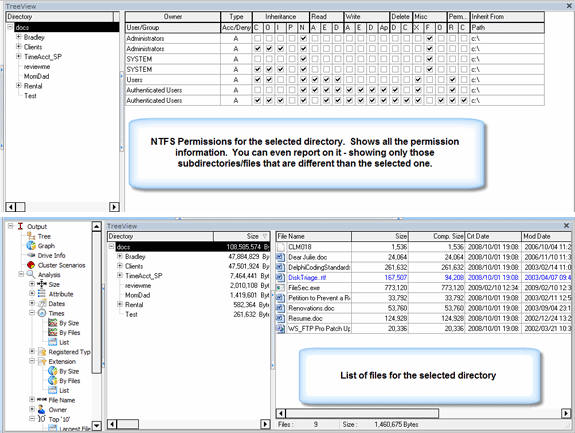Click the Owner person icon
Image resolution: width=575 pixels, height=433 pixels.
(42, 409)
